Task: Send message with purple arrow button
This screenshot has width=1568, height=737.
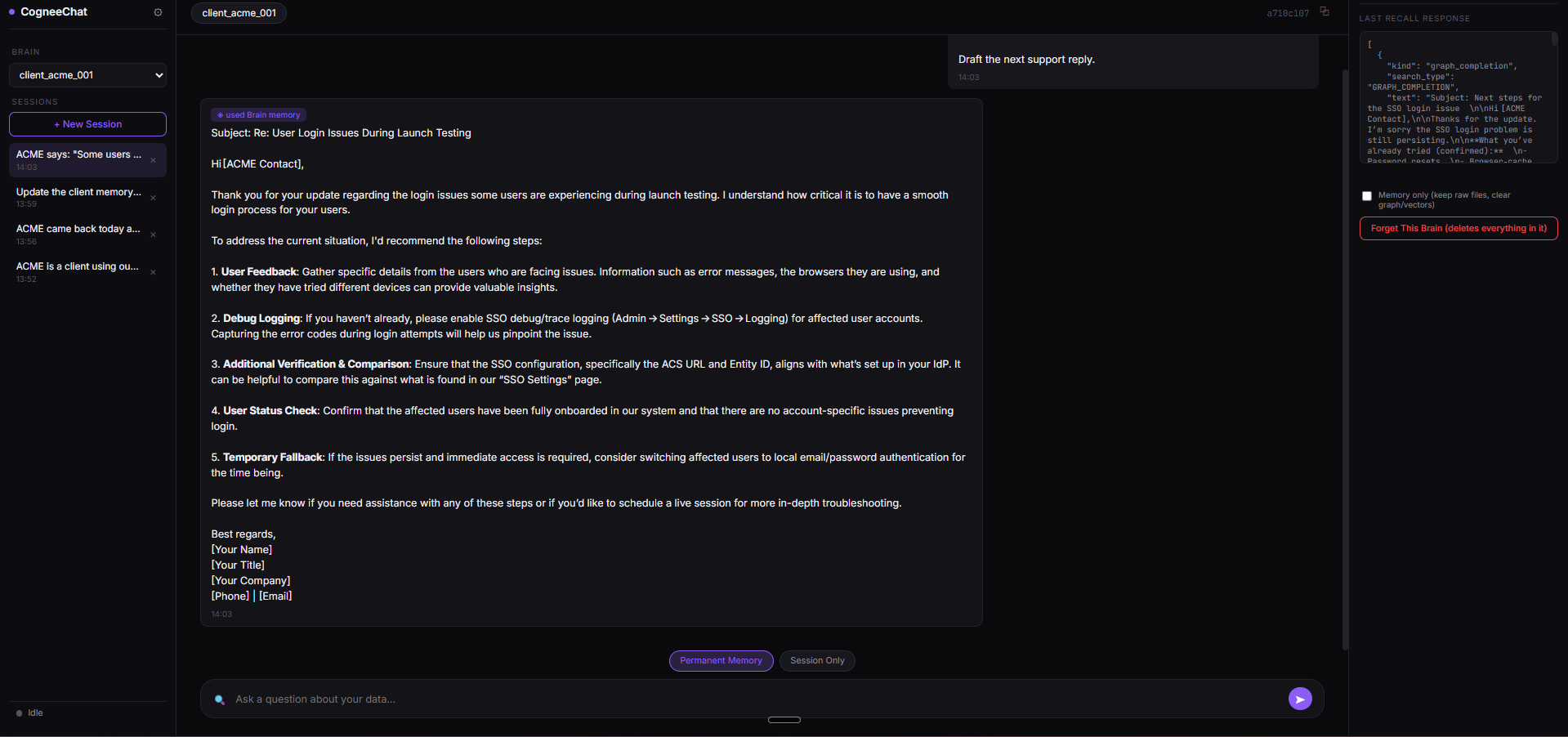Action: click(x=1300, y=699)
